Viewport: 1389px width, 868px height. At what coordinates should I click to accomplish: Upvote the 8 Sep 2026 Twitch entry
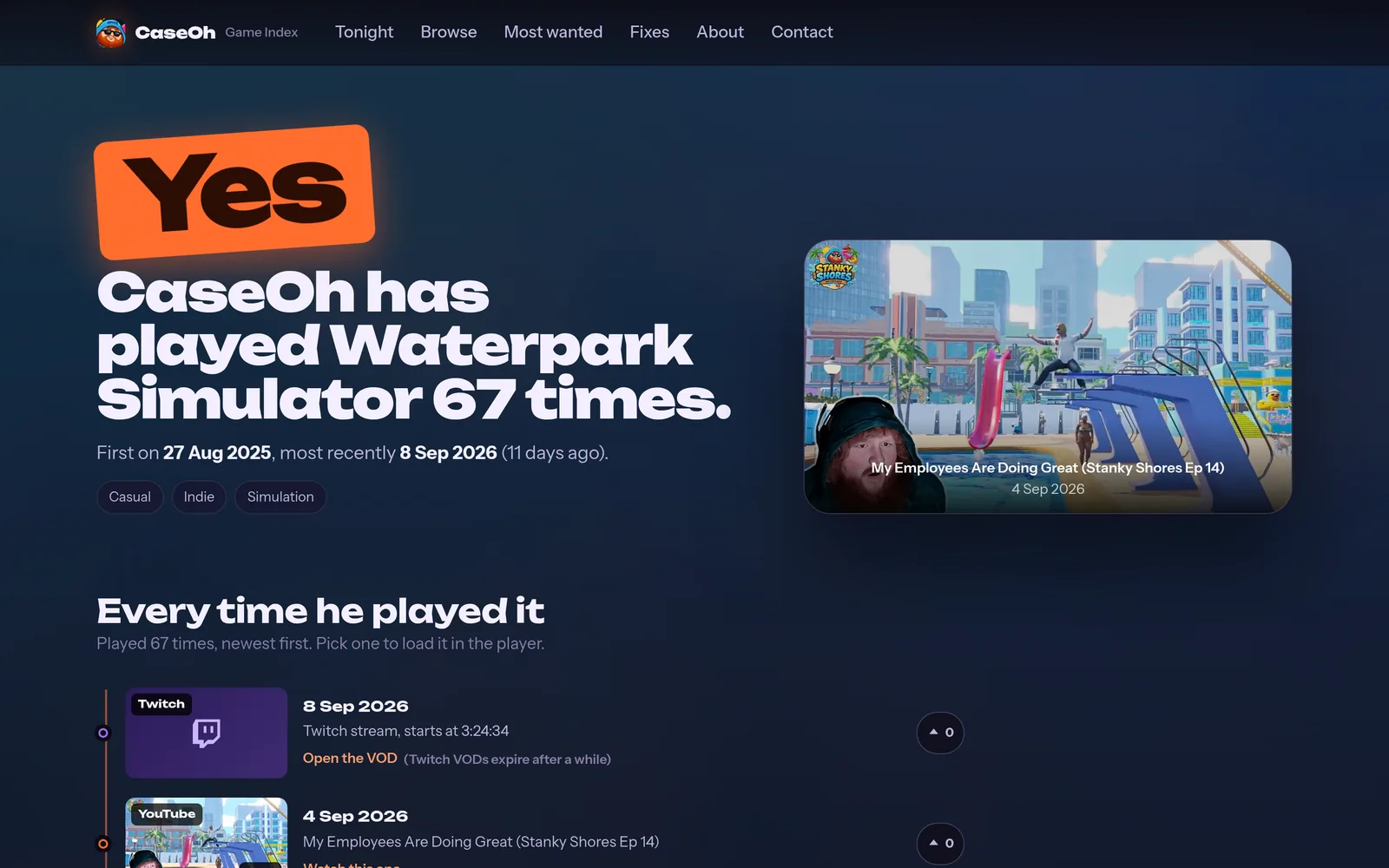point(940,733)
